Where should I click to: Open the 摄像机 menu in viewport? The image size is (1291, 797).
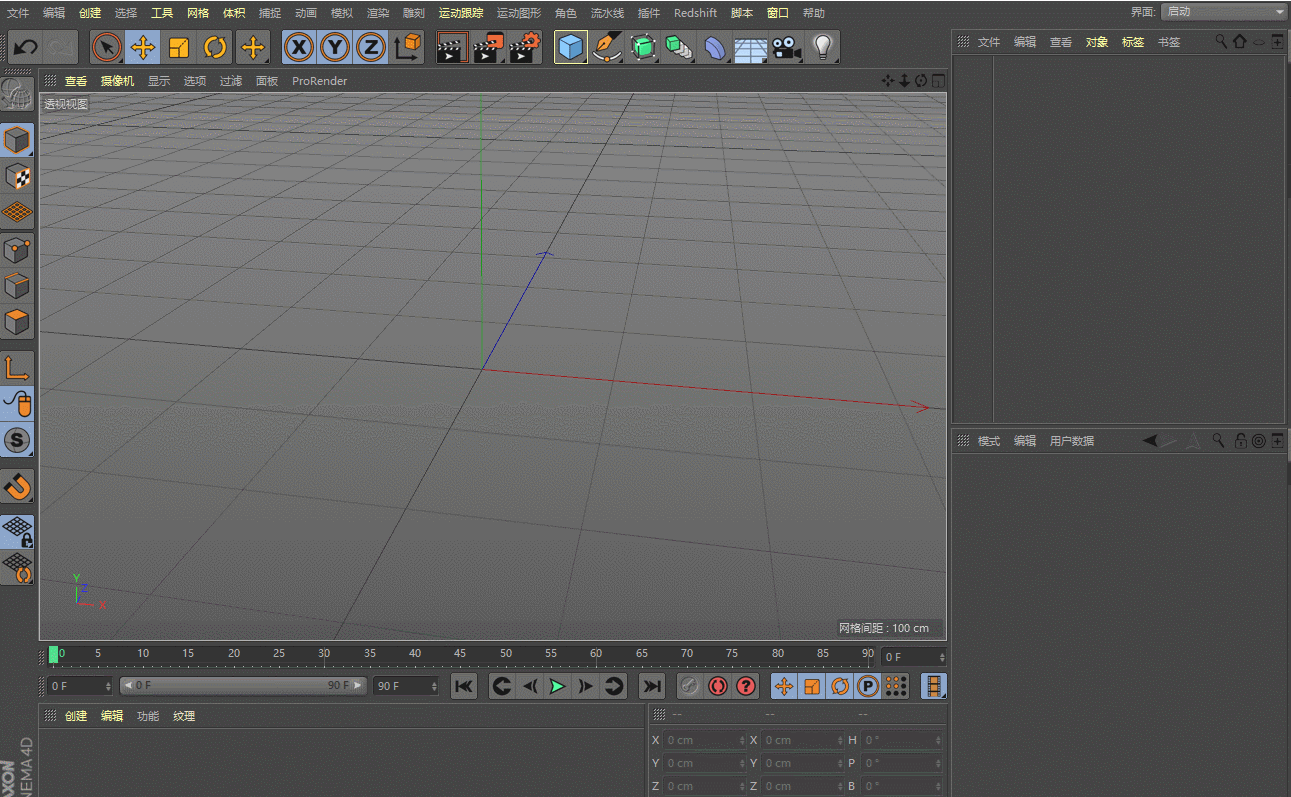tap(117, 81)
